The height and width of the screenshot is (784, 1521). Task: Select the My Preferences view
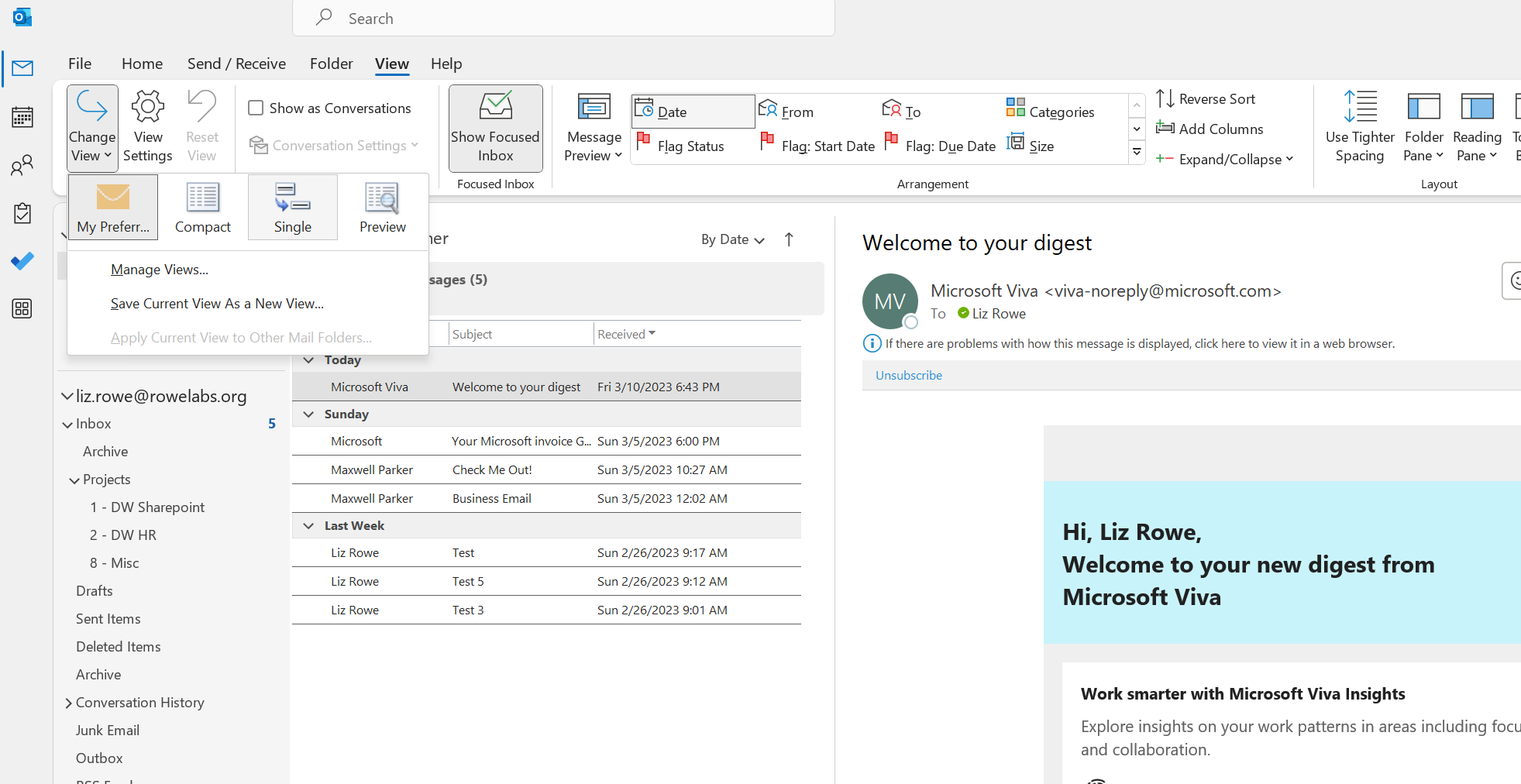pos(113,208)
